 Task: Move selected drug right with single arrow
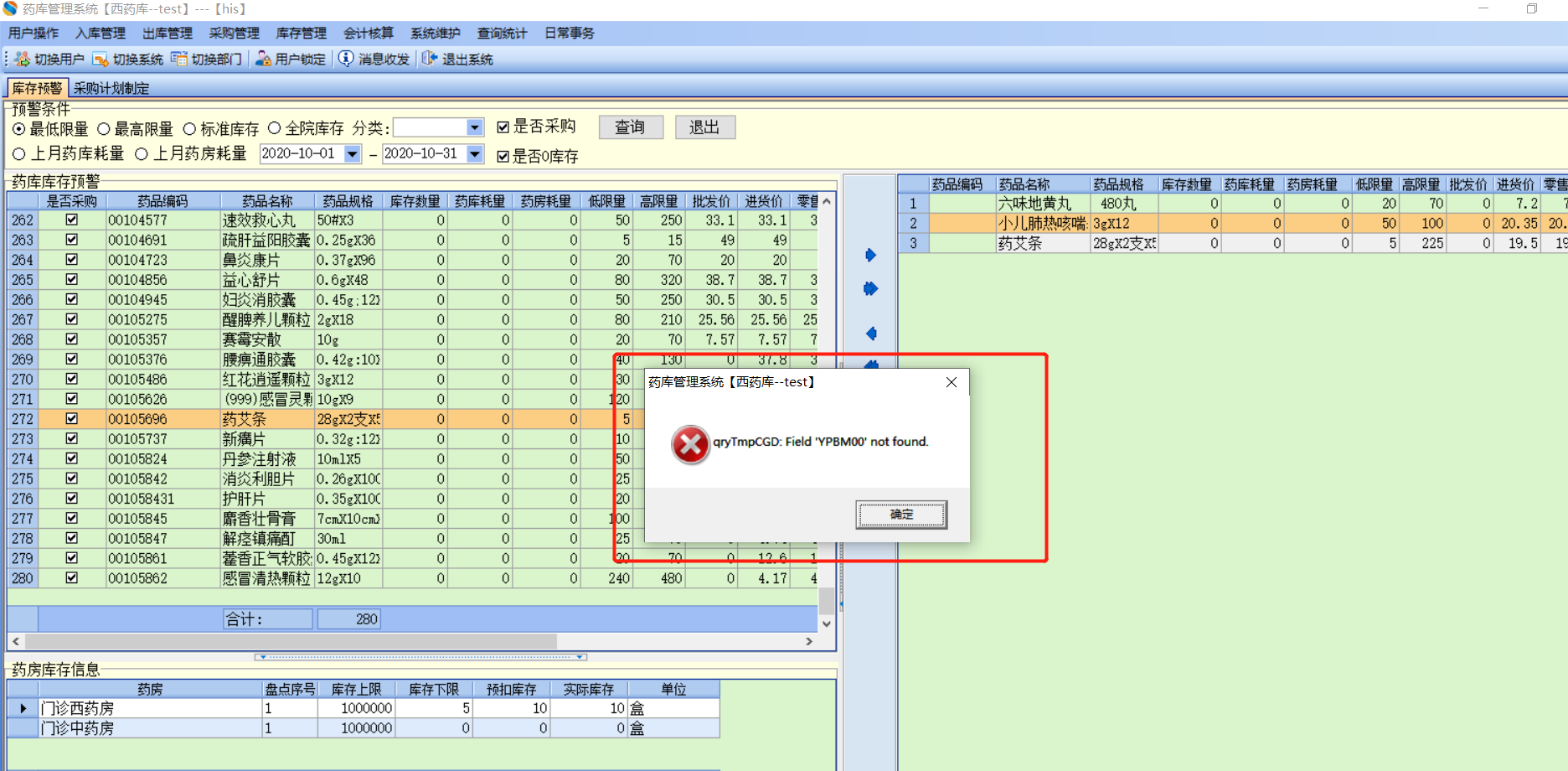pos(870,255)
